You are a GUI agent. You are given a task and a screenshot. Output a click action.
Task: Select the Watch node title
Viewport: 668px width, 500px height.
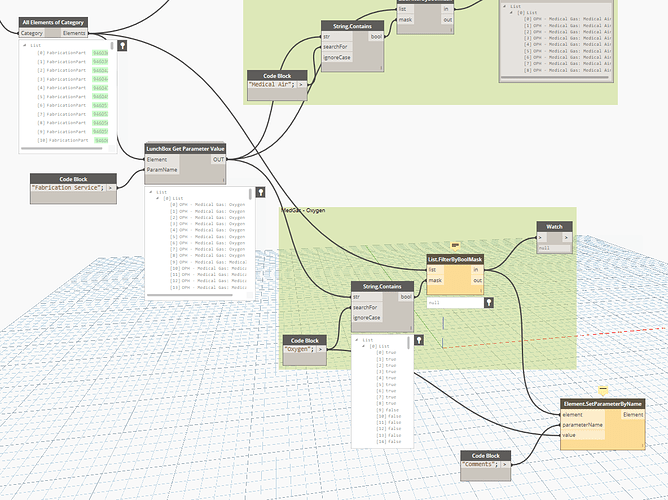click(x=554, y=227)
